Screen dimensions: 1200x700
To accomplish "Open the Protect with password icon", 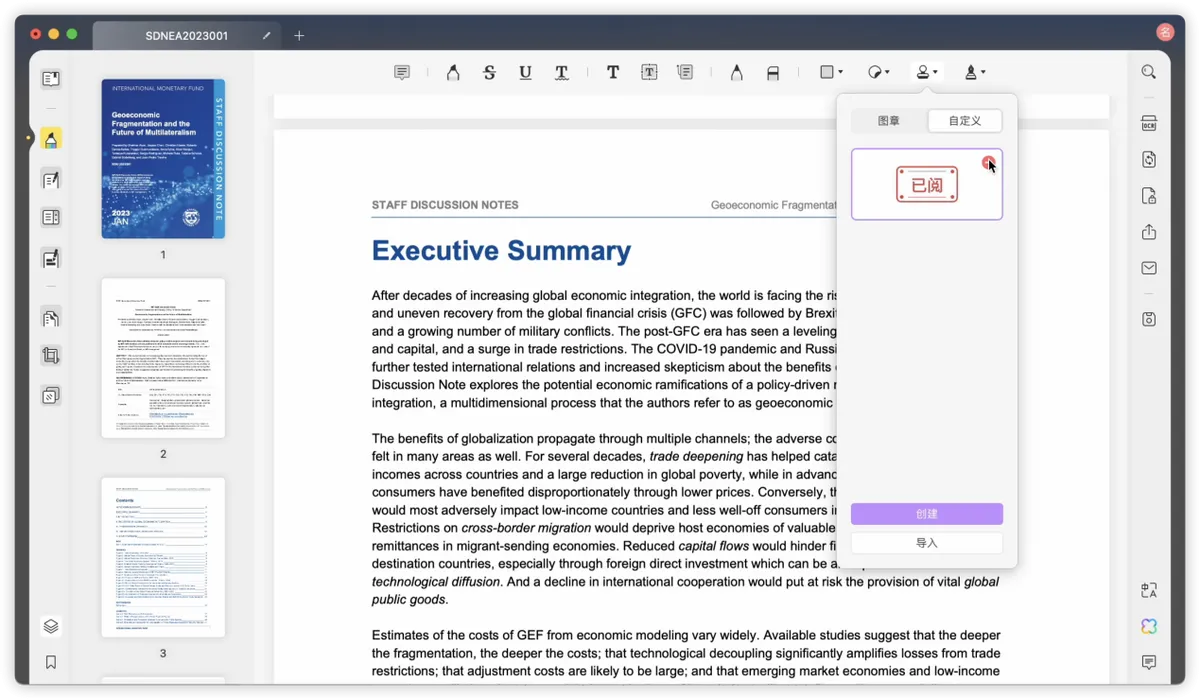I will [x=1149, y=196].
